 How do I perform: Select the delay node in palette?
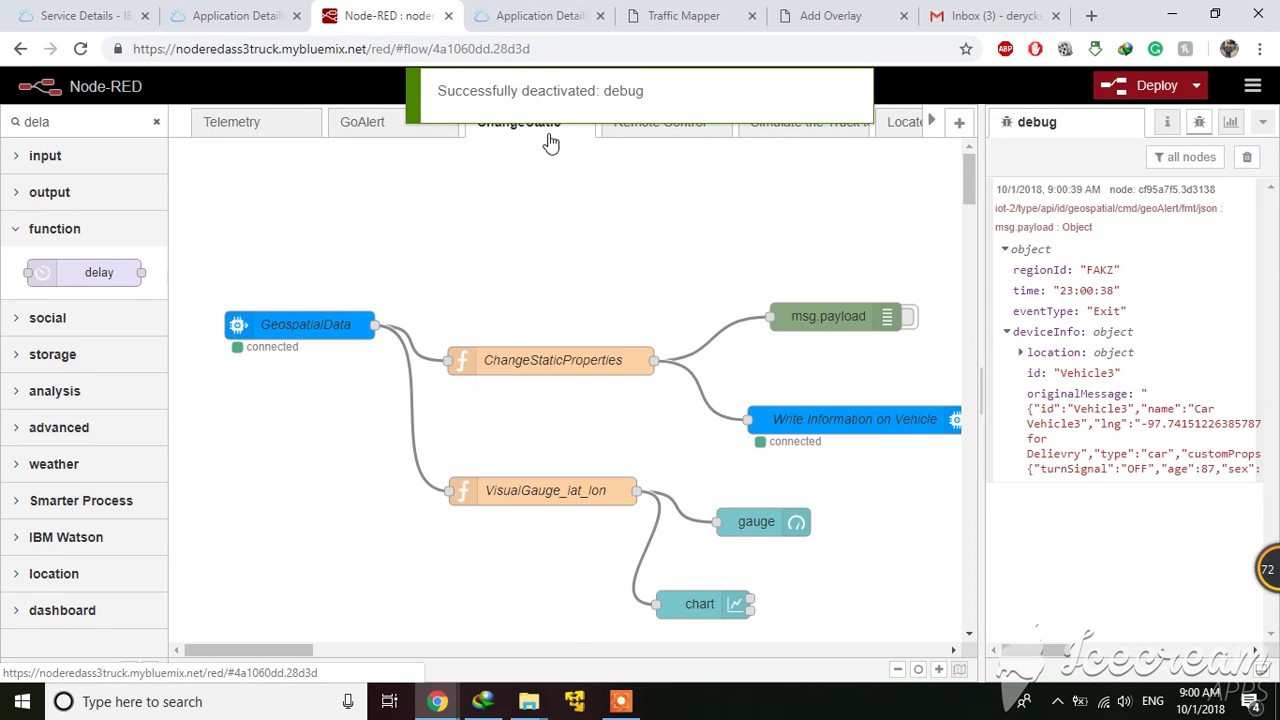(x=85, y=272)
